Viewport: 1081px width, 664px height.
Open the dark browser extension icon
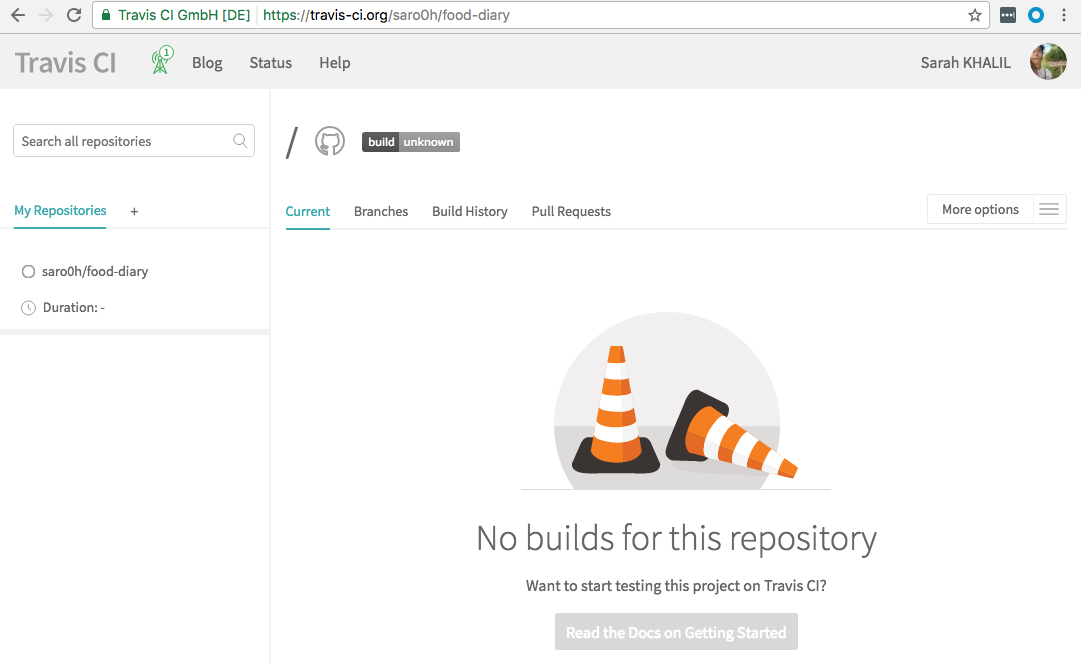pyautogui.click(x=1008, y=15)
